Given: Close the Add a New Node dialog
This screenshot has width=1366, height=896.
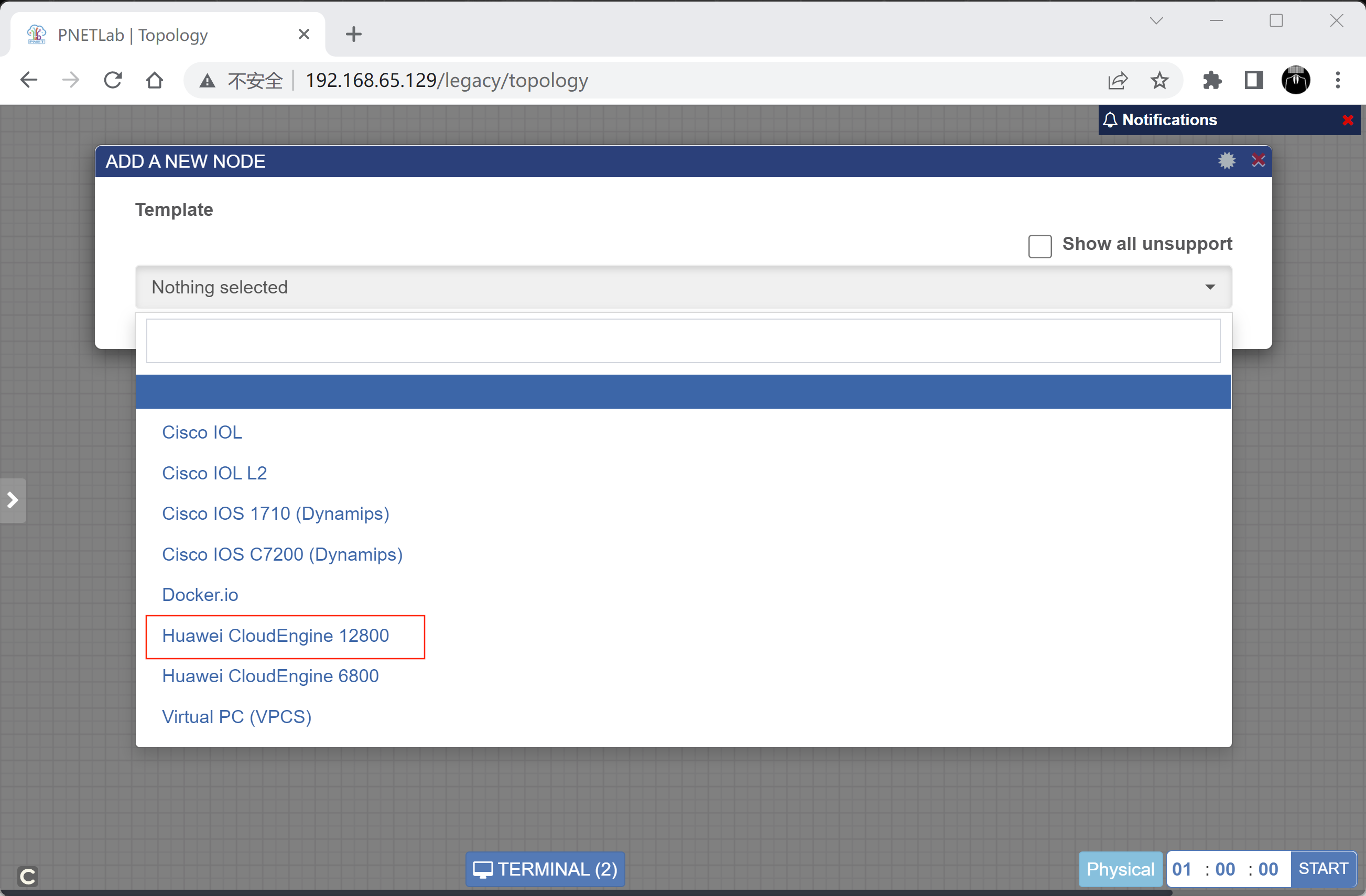Looking at the screenshot, I should click(x=1258, y=161).
